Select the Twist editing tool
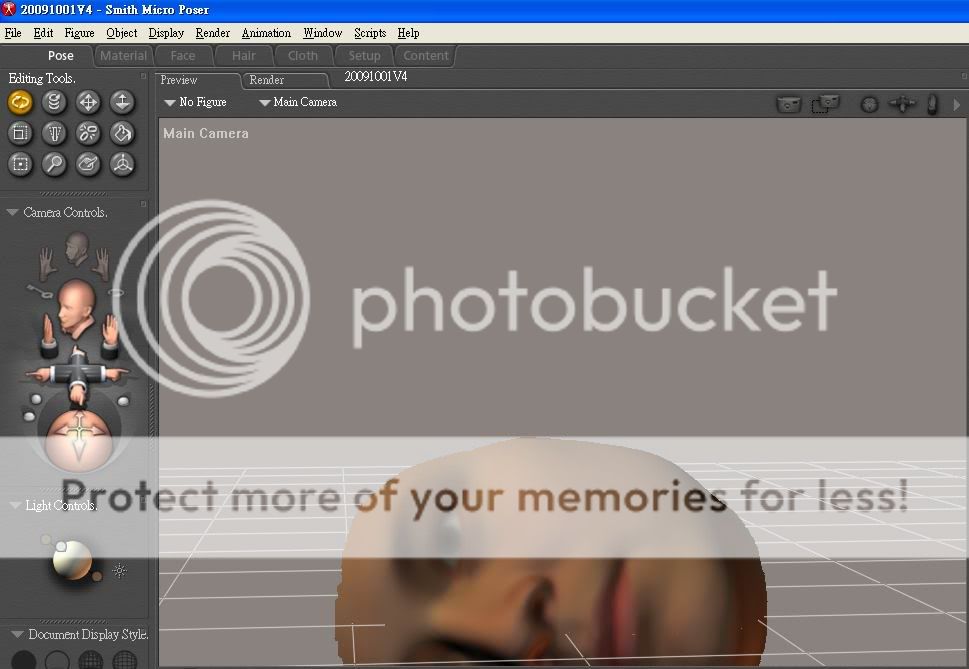The width and height of the screenshot is (969, 669). pos(54,102)
